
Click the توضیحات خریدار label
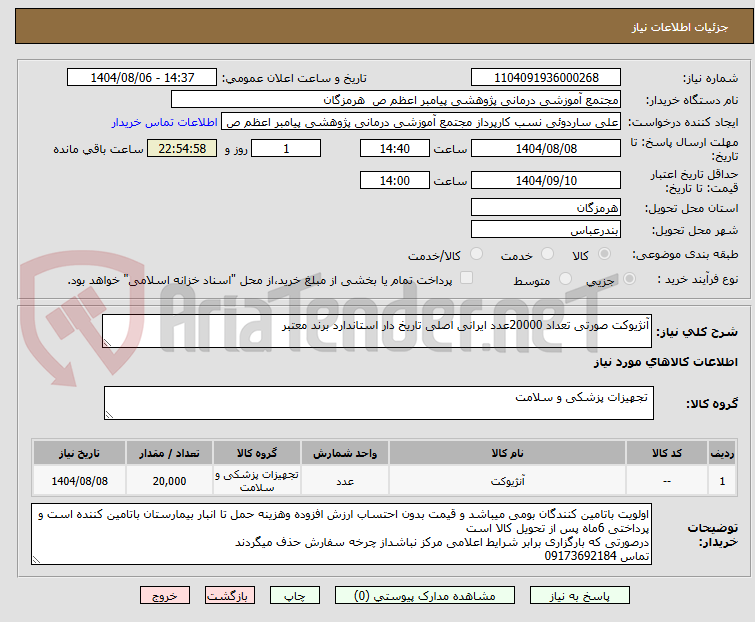[713, 534]
